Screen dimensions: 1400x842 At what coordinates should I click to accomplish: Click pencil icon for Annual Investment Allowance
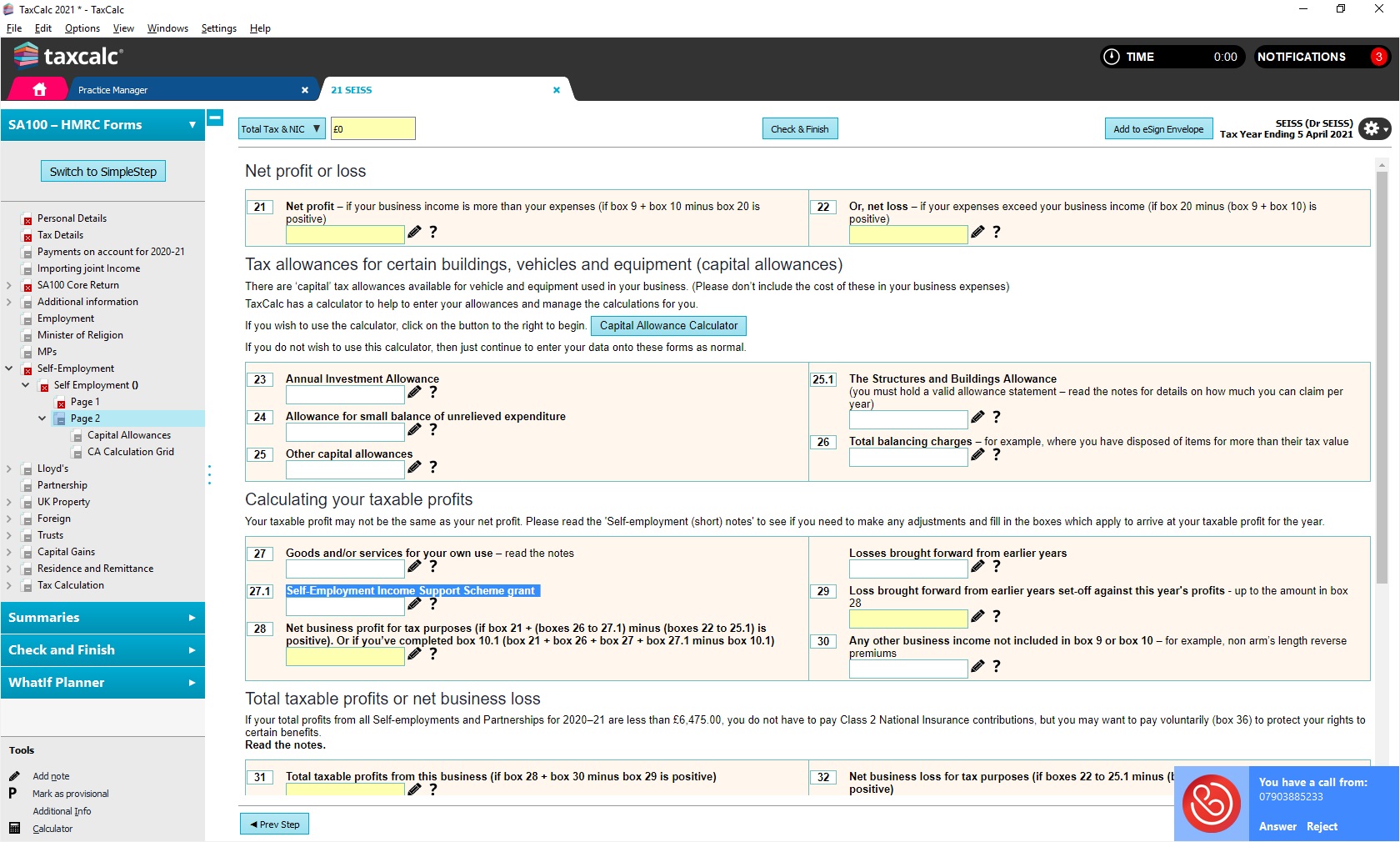coord(414,392)
